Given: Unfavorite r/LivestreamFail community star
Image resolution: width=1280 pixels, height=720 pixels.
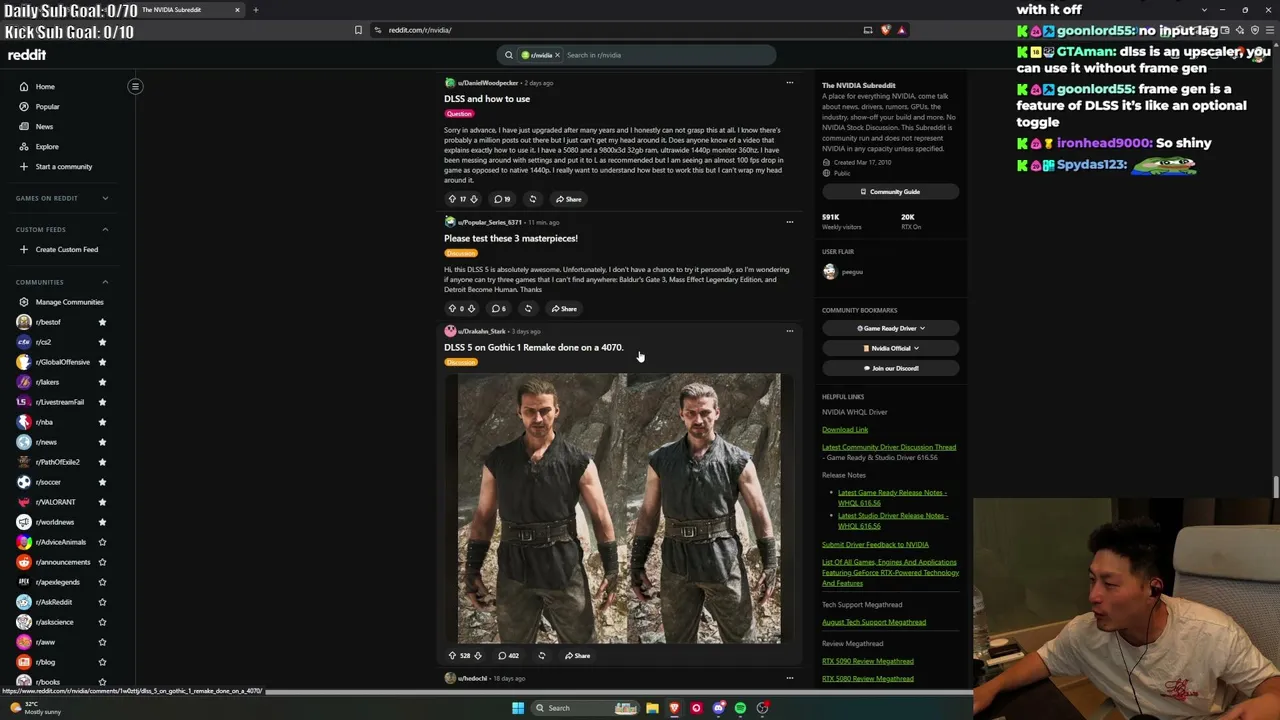Looking at the screenshot, I should coord(102,402).
